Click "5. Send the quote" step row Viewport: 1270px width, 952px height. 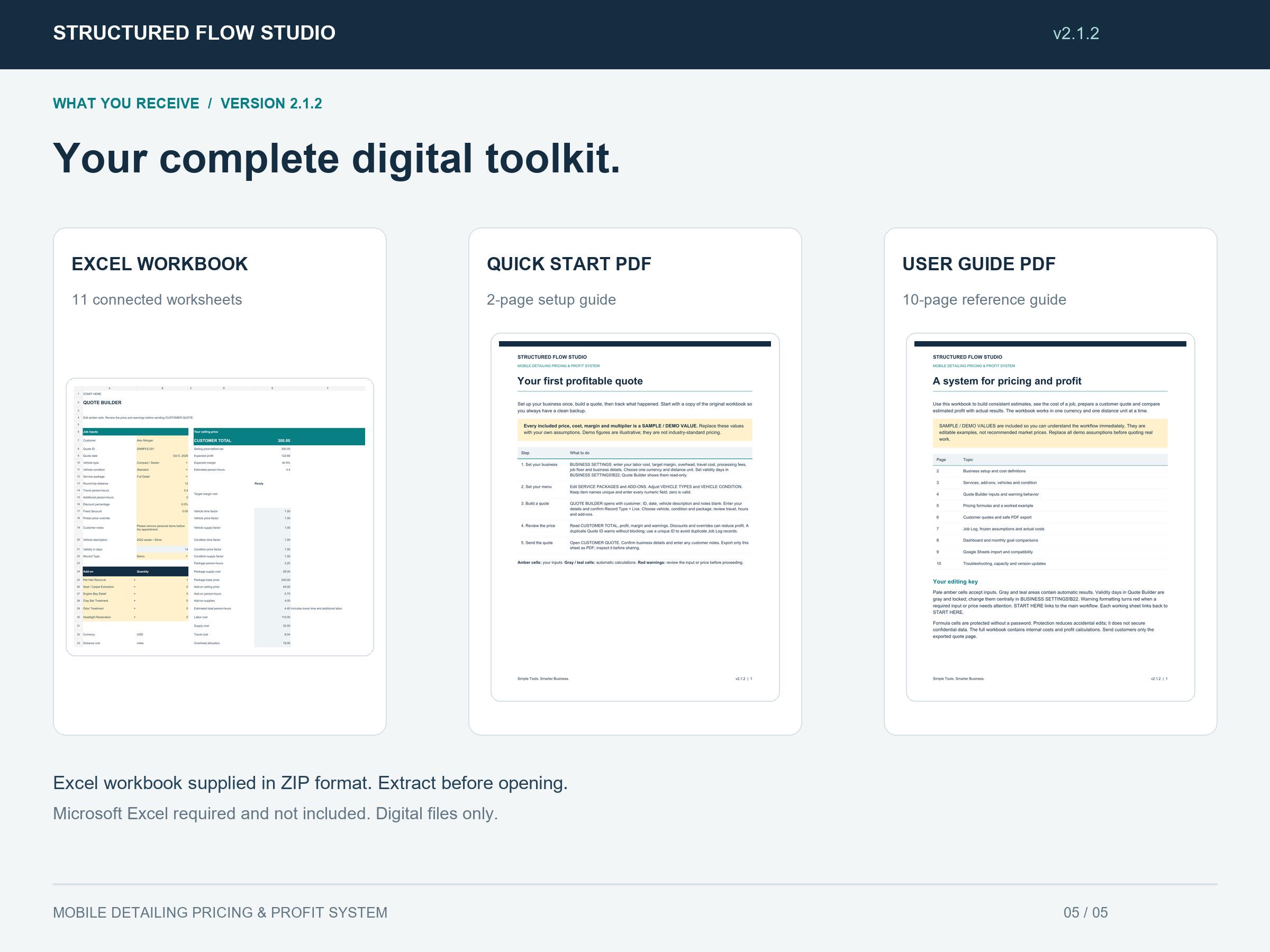(x=635, y=545)
